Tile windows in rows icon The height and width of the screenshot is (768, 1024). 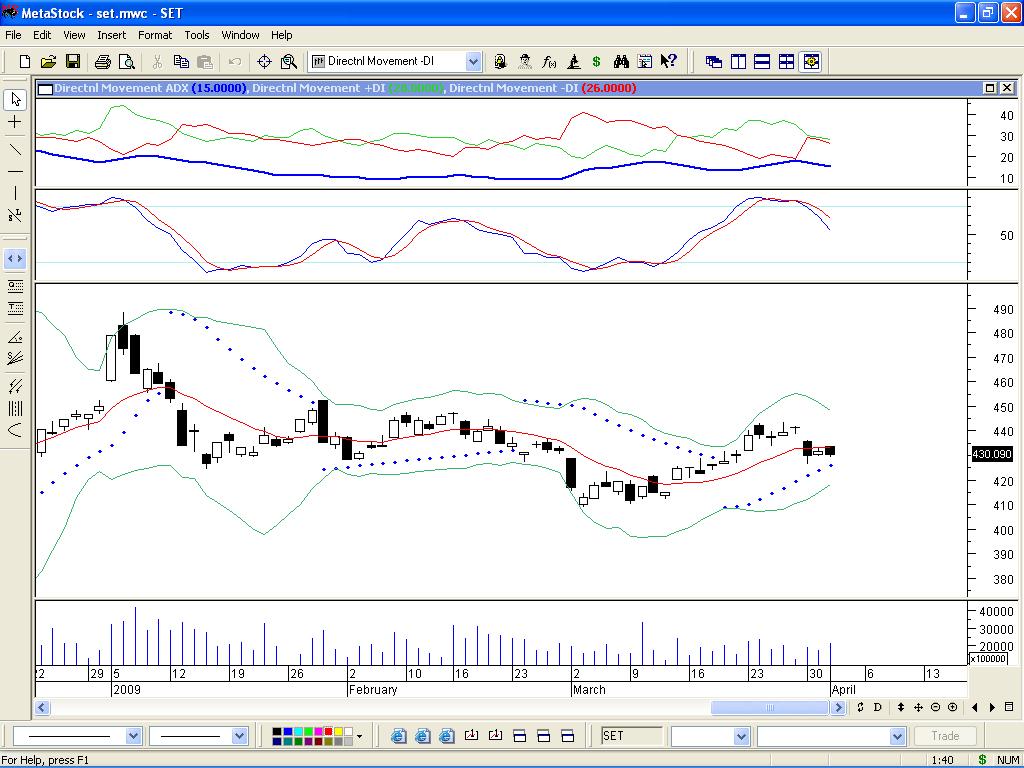pos(762,61)
